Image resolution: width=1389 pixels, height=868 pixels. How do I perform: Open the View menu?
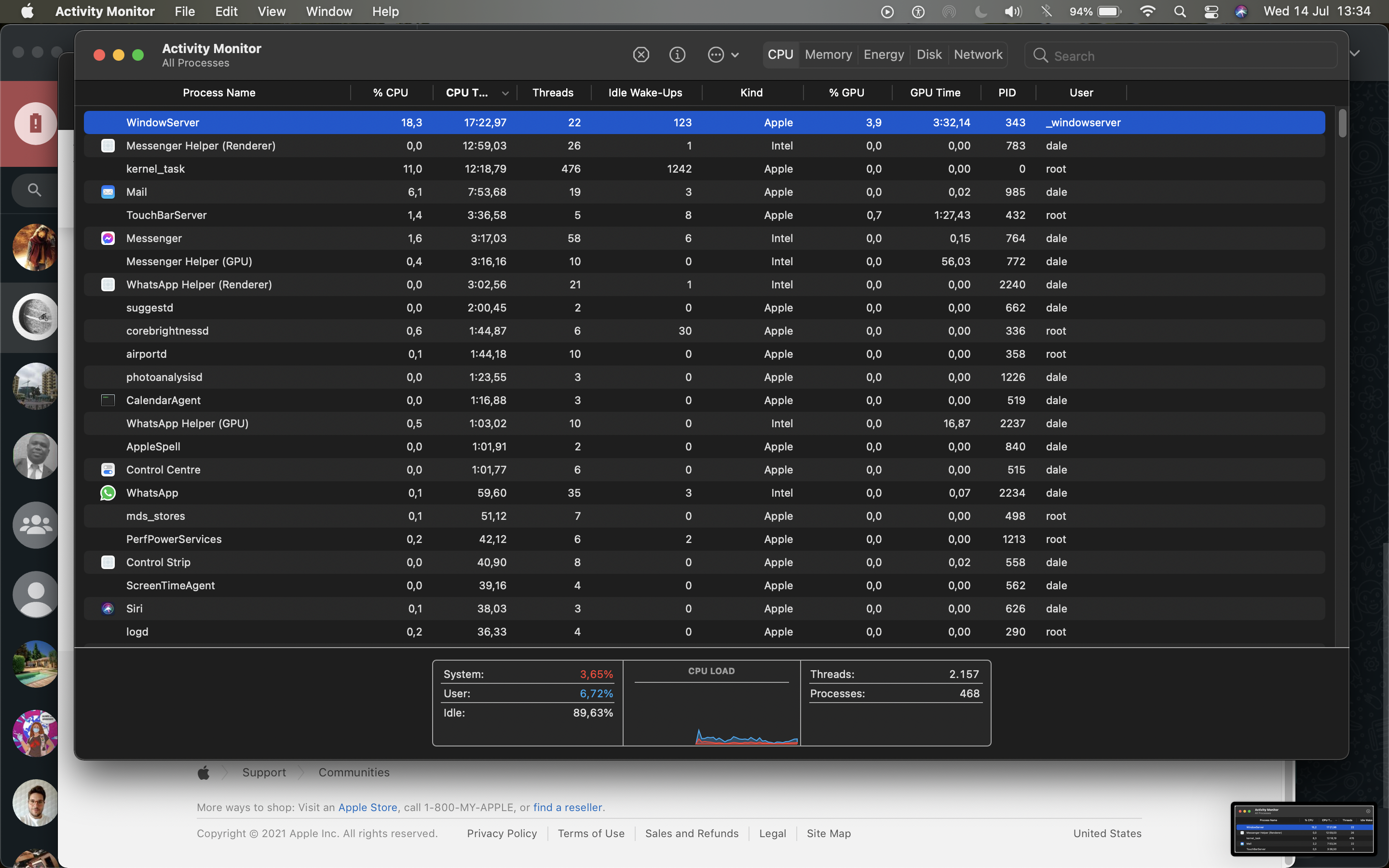[272, 12]
